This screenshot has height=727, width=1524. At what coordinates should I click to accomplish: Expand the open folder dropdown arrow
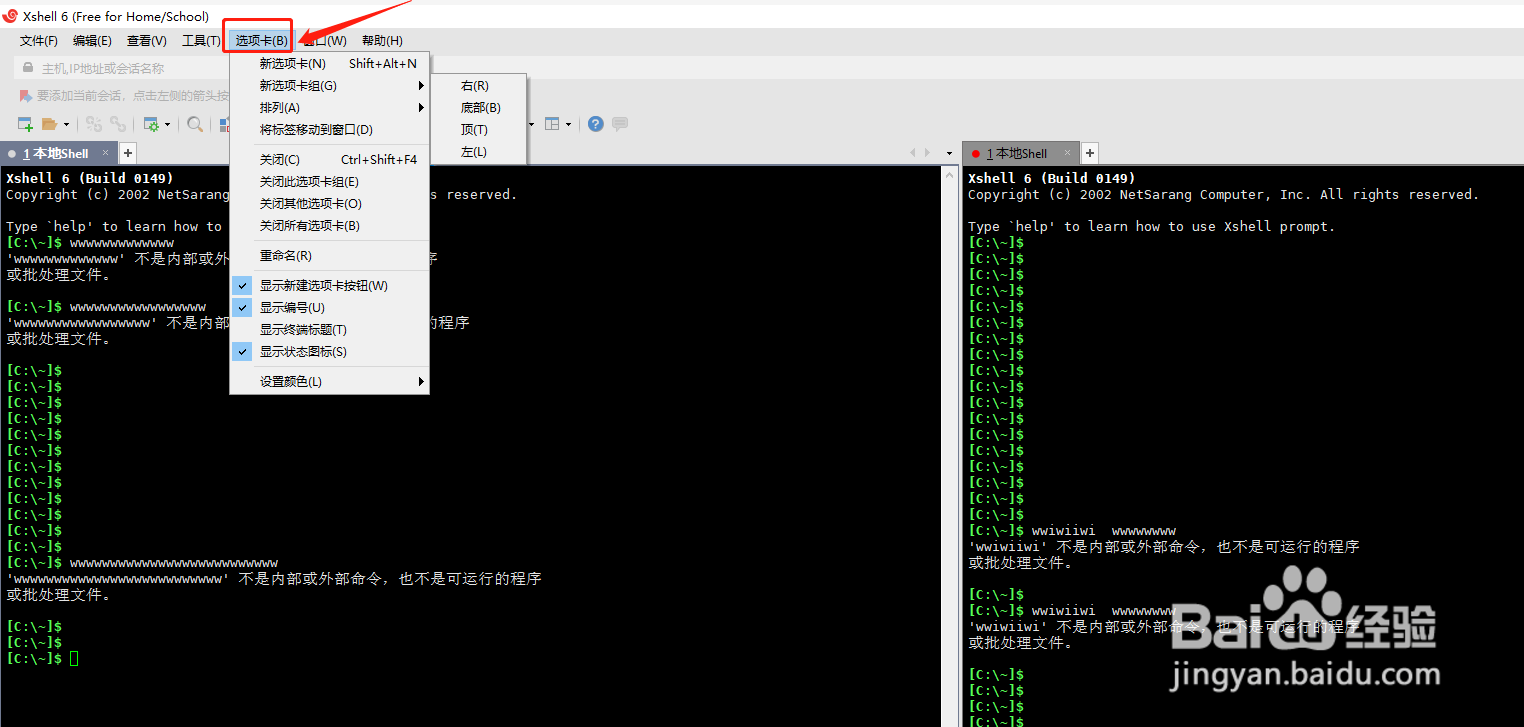pyautogui.click(x=66, y=125)
